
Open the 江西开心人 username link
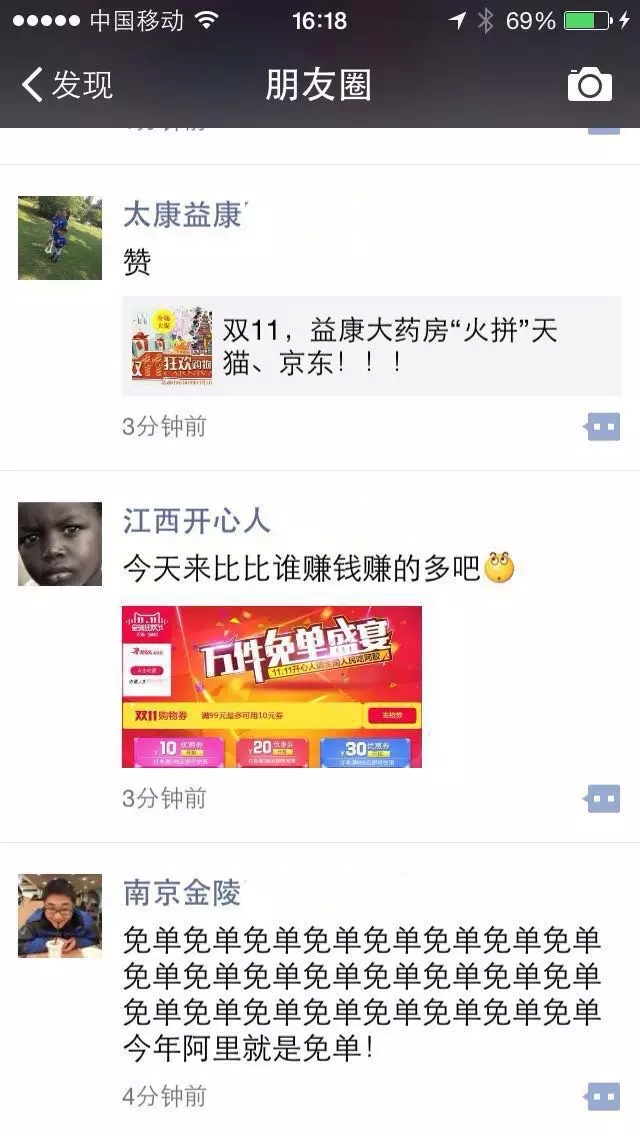(x=196, y=521)
